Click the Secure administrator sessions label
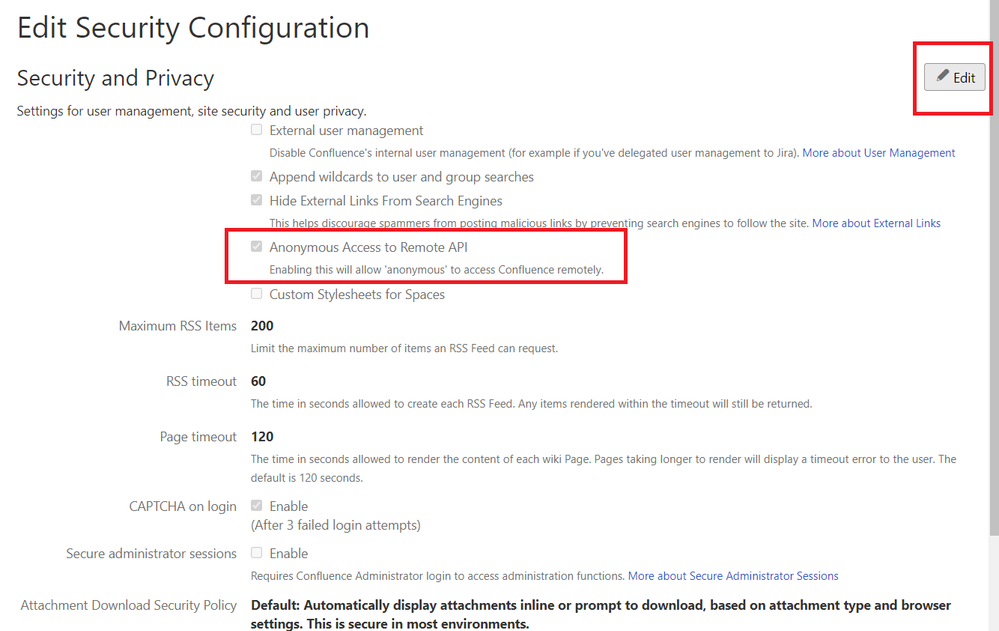Screen dimensions: 999x631 [x=152, y=553]
